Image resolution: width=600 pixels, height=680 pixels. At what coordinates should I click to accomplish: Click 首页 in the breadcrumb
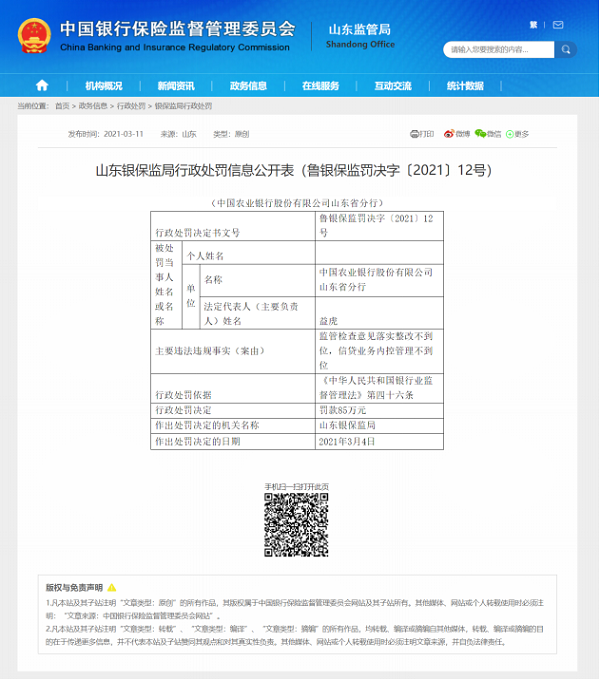click(x=62, y=106)
